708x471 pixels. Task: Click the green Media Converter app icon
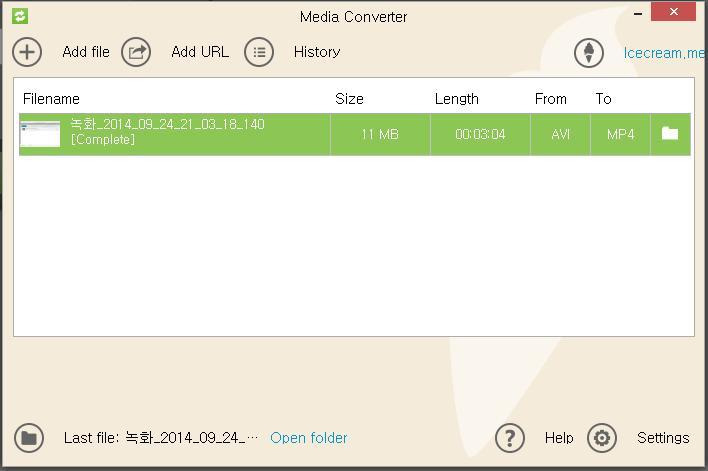[20, 16]
